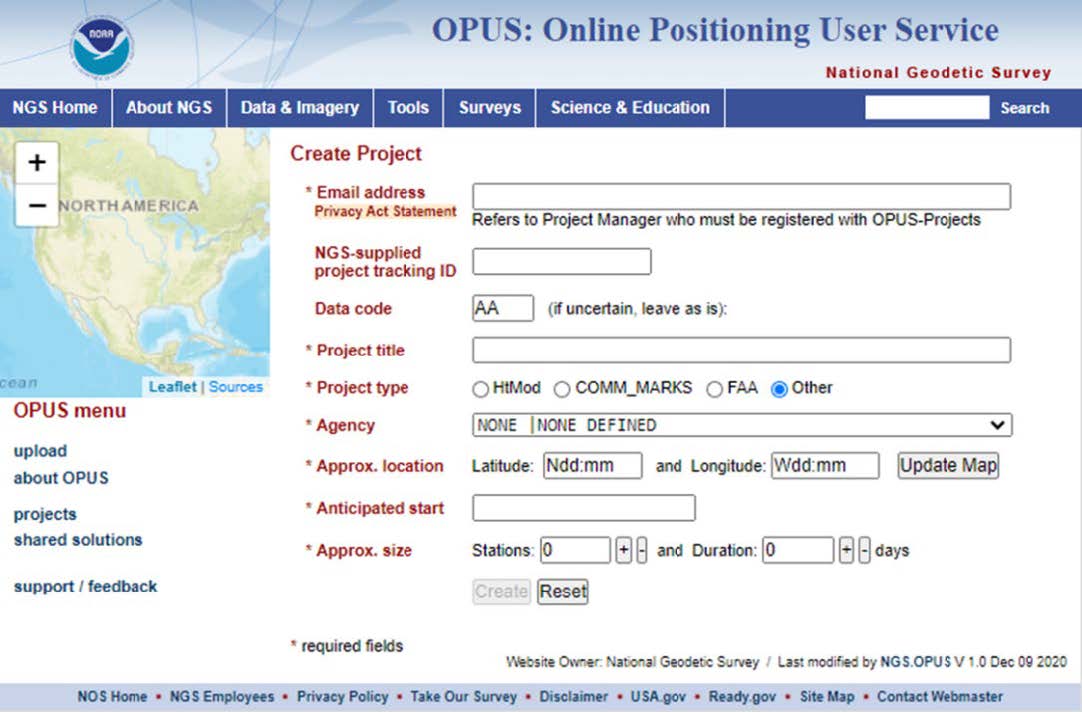Open the Site Map footer link
1082x712 pixels.
point(827,696)
